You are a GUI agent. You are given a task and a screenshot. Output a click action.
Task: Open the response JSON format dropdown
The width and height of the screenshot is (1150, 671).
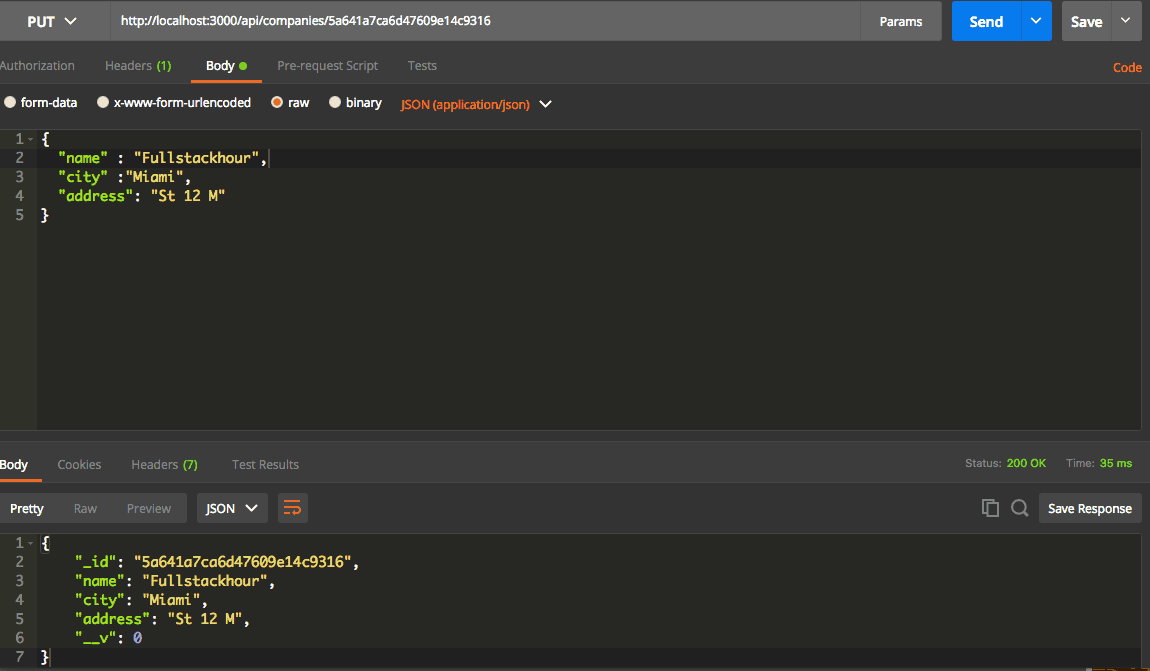coord(232,508)
